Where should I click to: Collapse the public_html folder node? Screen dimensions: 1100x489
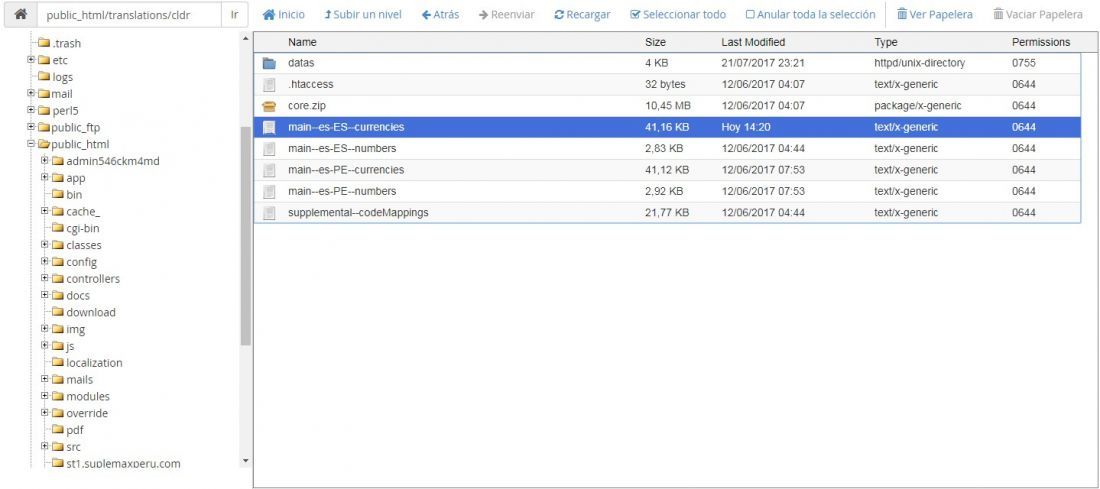[31, 144]
